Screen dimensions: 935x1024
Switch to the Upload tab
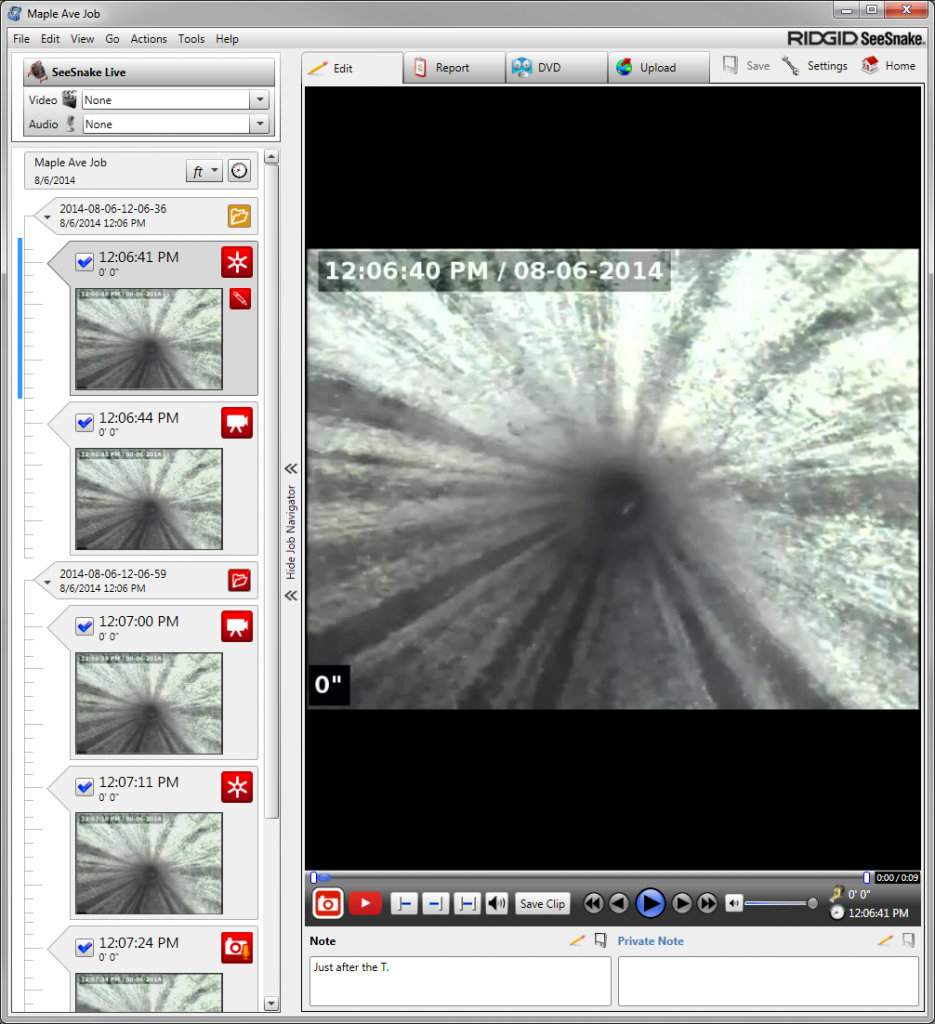pos(658,68)
